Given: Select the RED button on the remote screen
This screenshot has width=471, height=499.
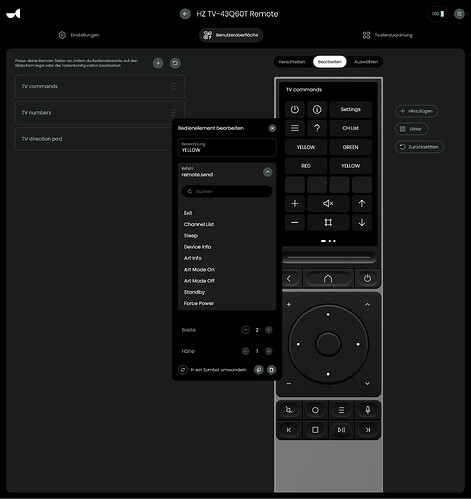Looking at the screenshot, I should point(306,166).
